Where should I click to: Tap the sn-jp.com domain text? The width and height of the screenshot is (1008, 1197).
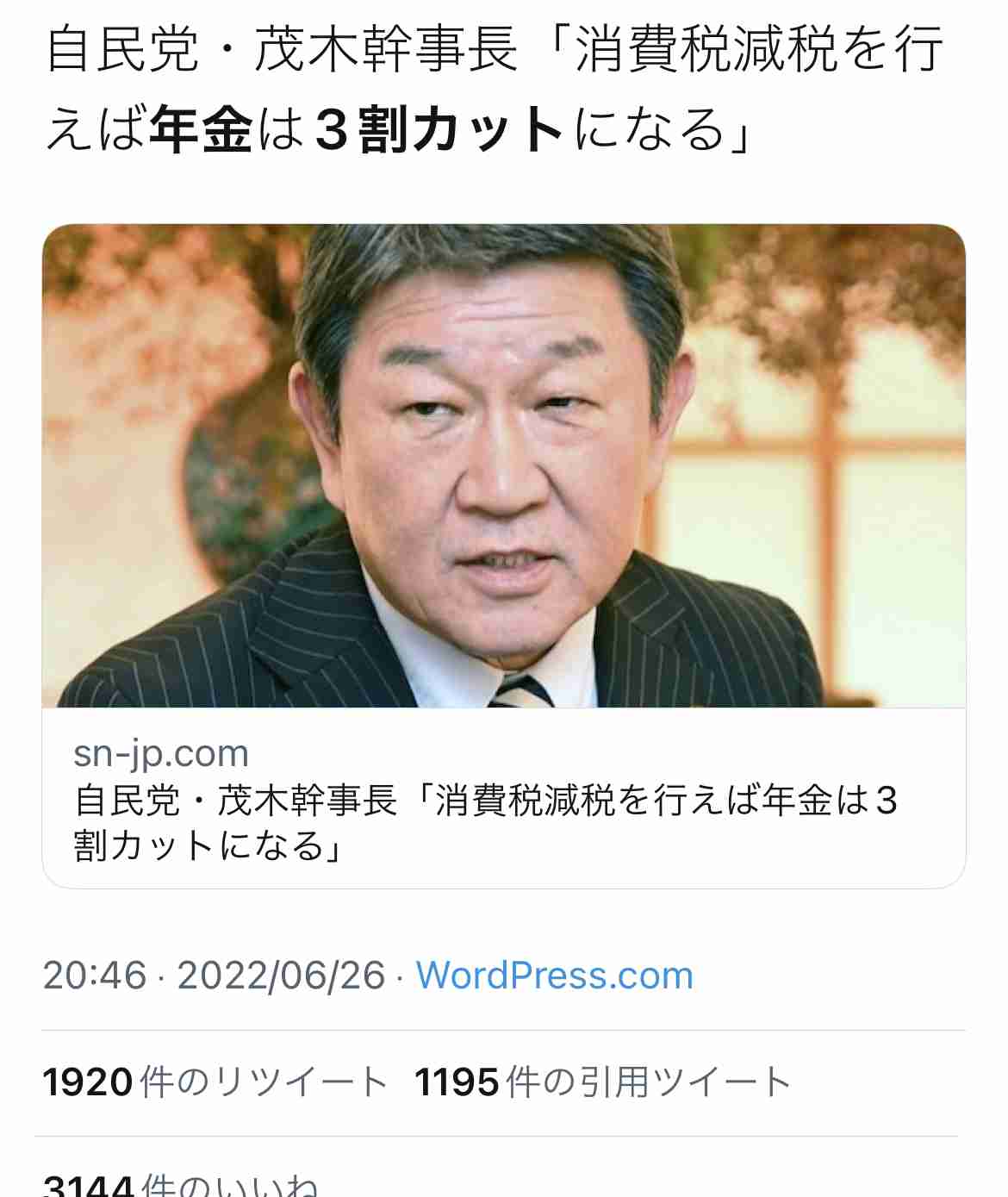point(161,753)
